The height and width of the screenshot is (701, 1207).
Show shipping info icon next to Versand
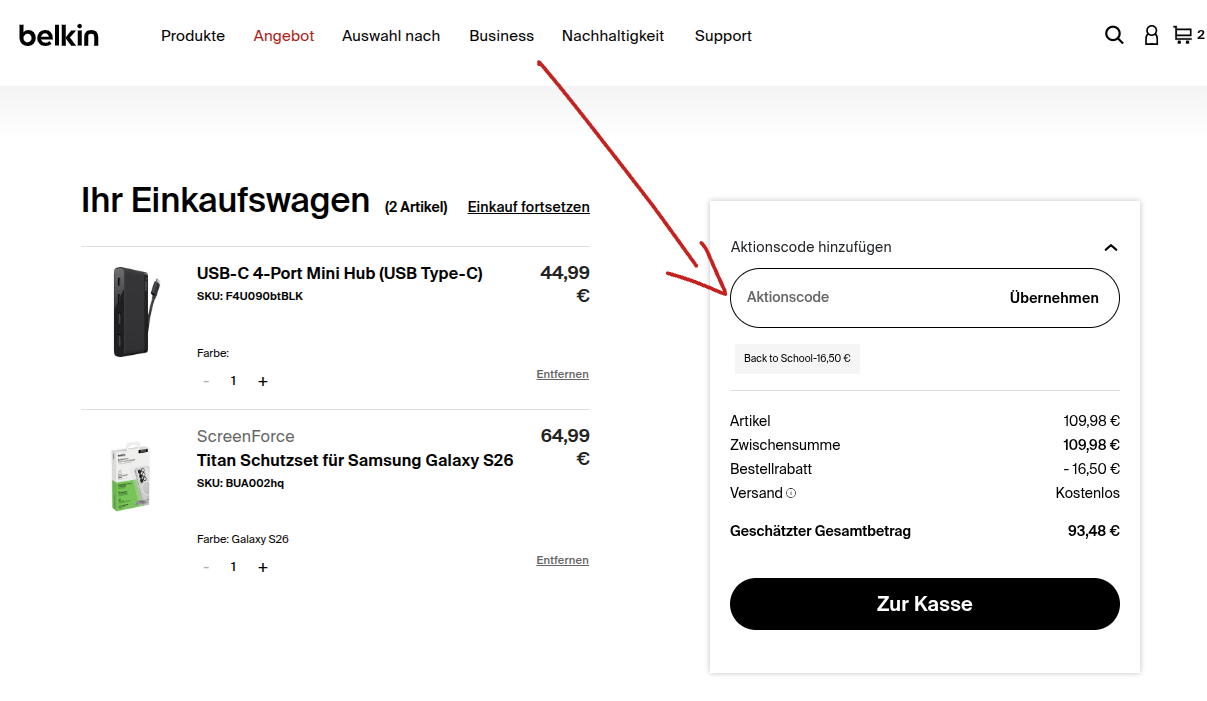(791, 493)
